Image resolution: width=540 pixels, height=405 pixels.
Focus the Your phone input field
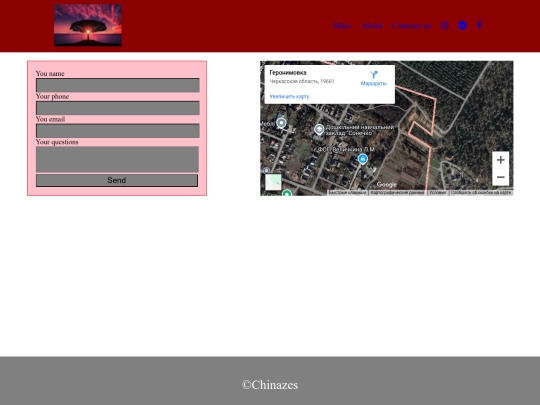(x=118, y=108)
